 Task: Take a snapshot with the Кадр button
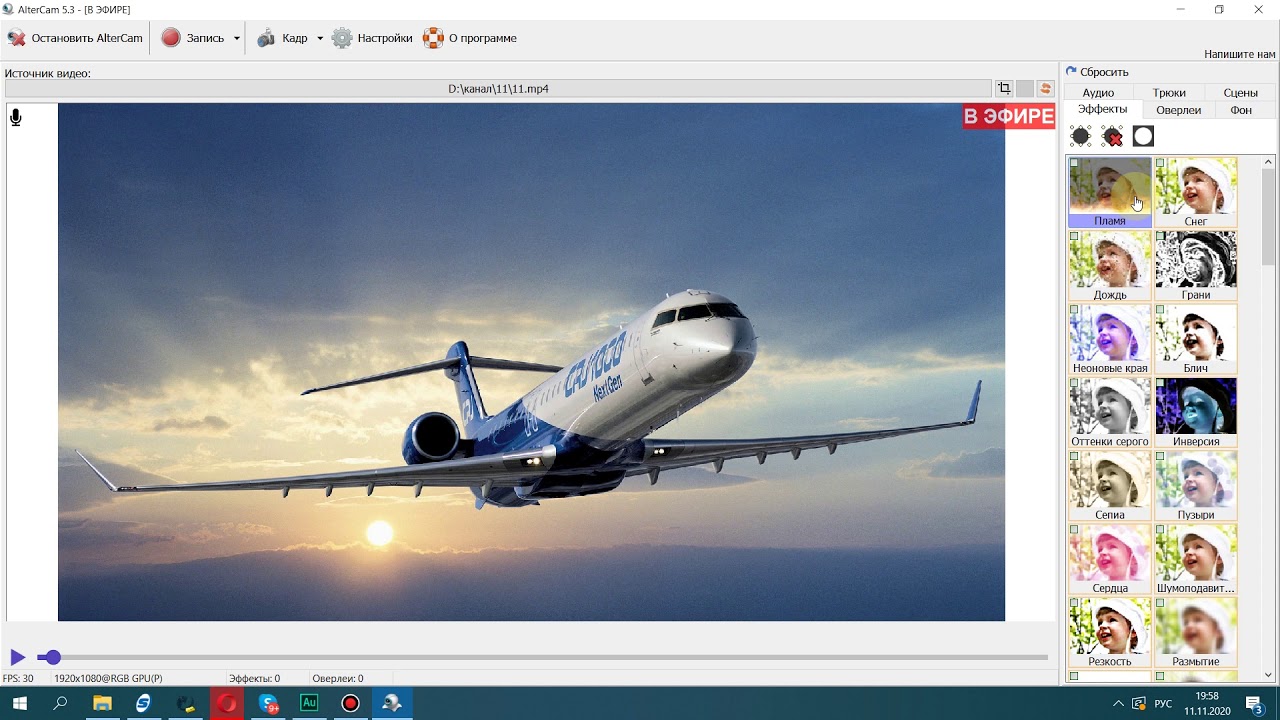point(283,38)
